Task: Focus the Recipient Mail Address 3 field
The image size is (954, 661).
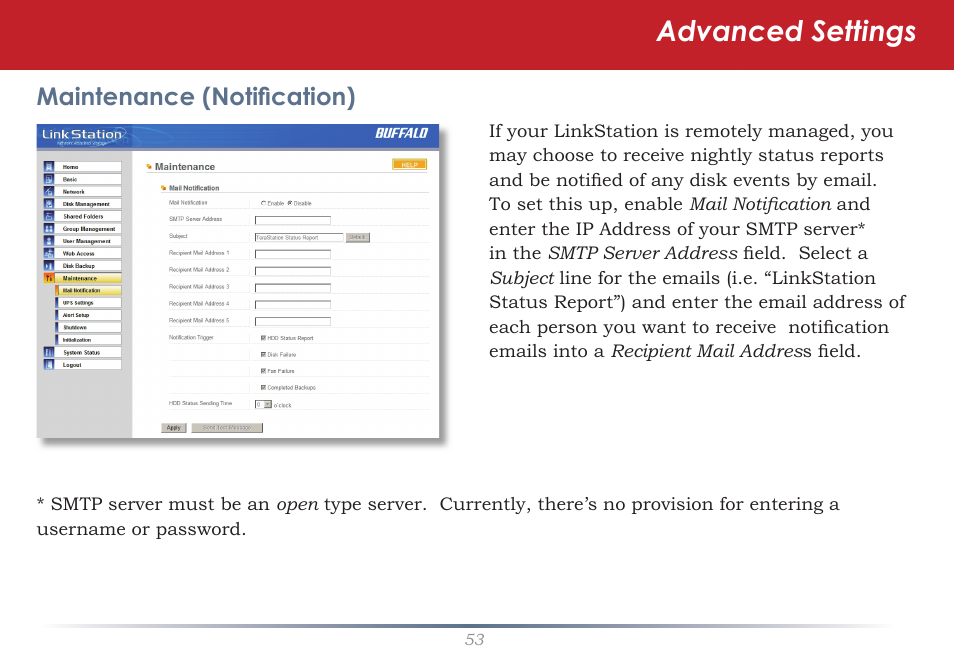Action: point(293,288)
